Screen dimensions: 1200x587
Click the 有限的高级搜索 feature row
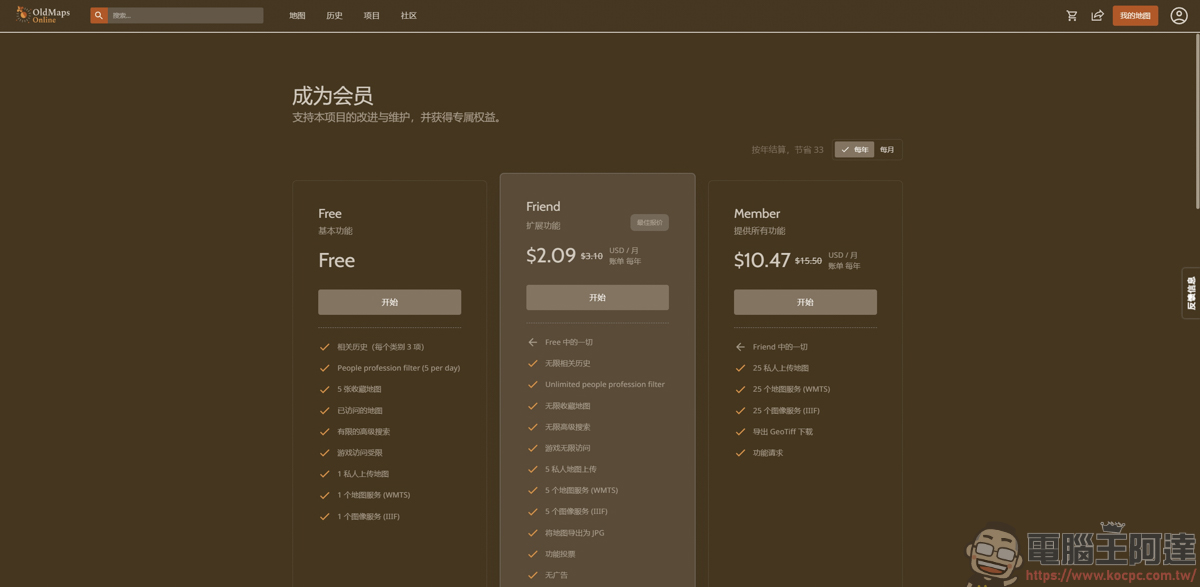coord(364,432)
